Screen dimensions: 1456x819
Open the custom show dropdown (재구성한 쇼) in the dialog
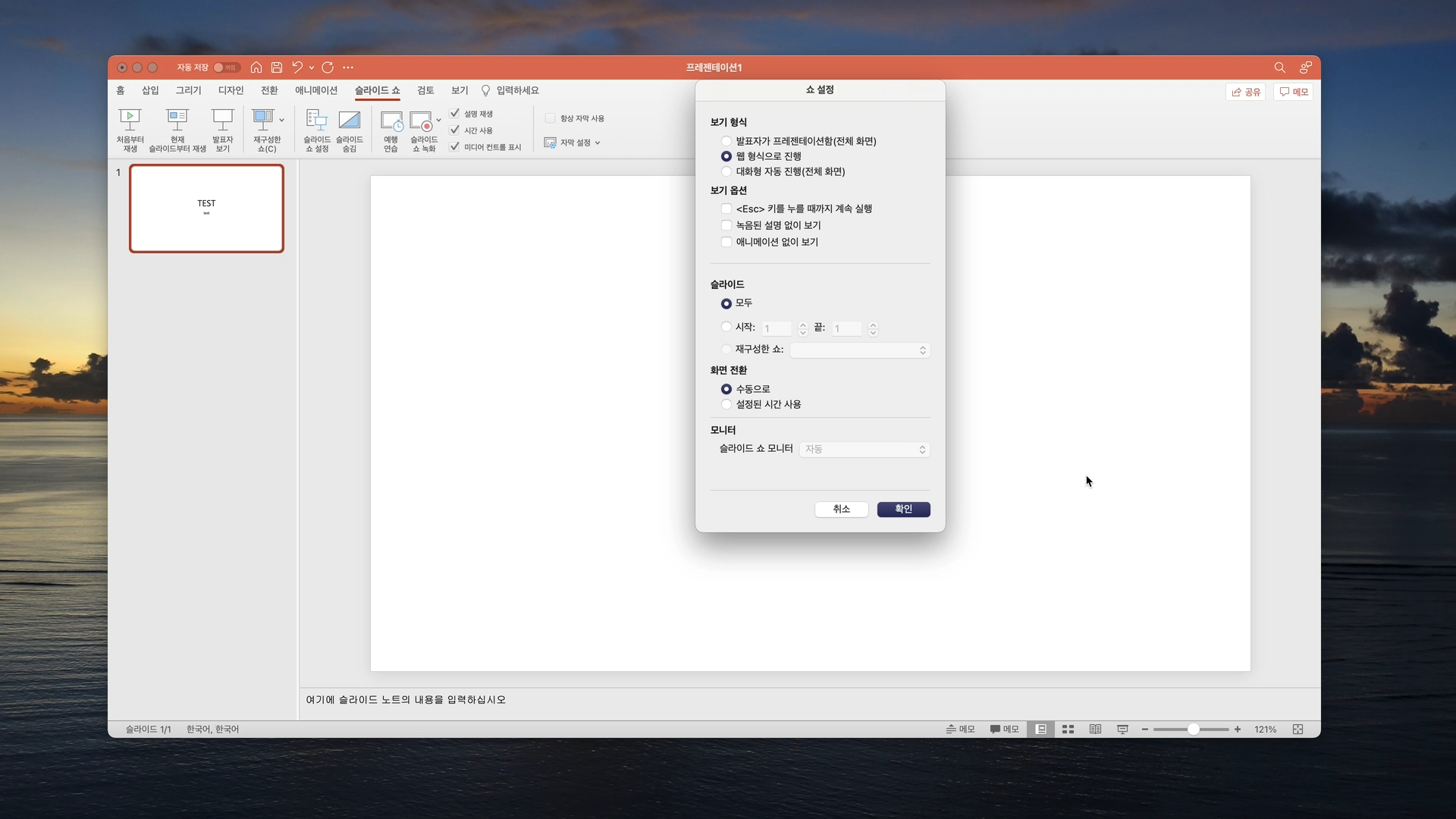tap(860, 350)
